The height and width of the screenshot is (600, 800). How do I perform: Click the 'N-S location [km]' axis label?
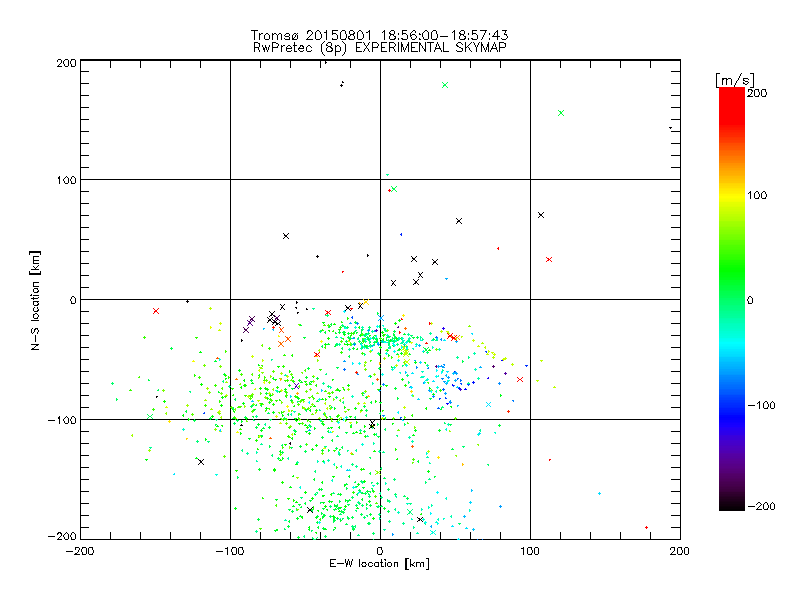[x=35, y=301]
